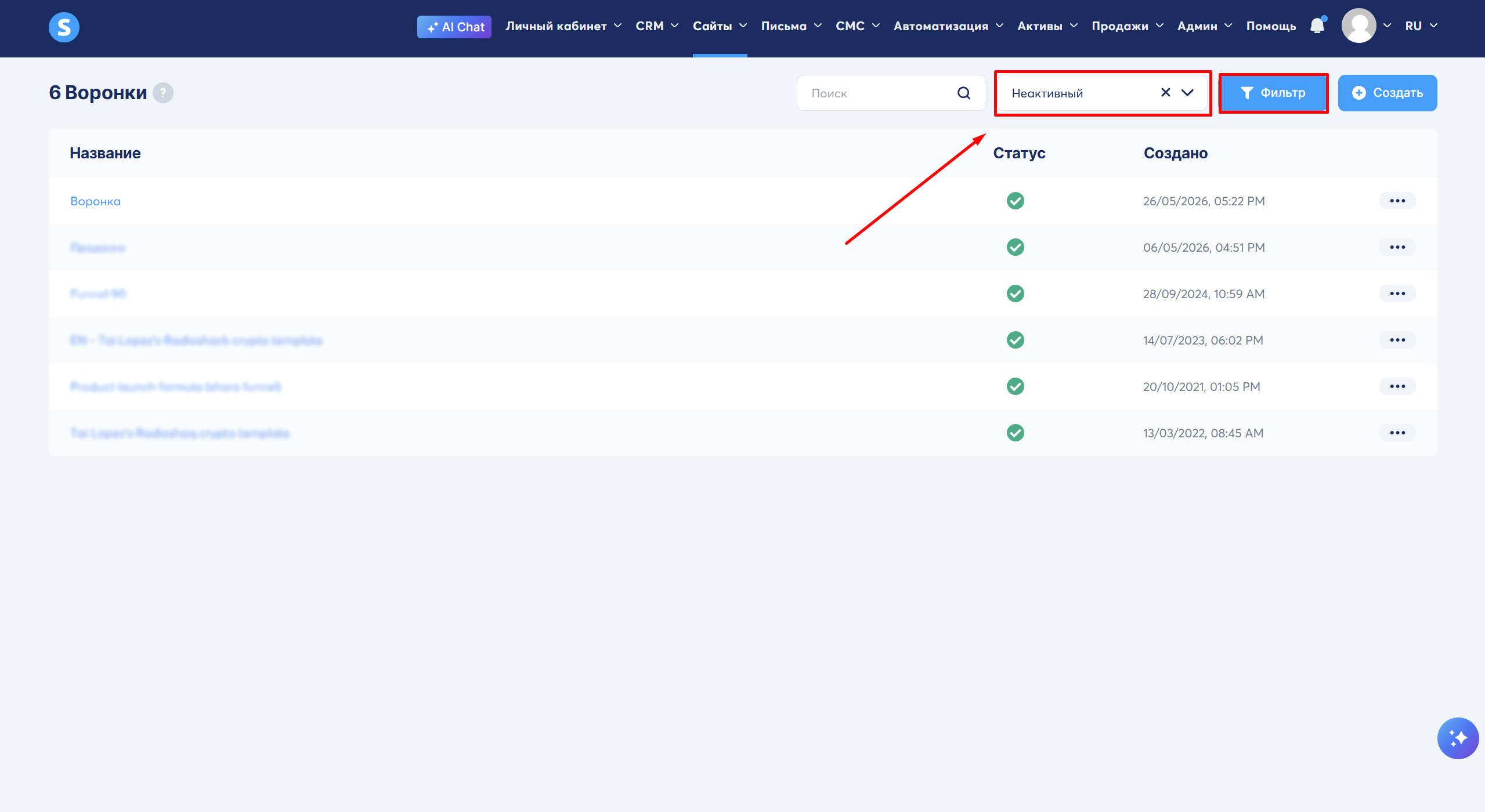1485x812 pixels.
Task: Open the actions menu for the Воронка row
Action: point(1397,201)
